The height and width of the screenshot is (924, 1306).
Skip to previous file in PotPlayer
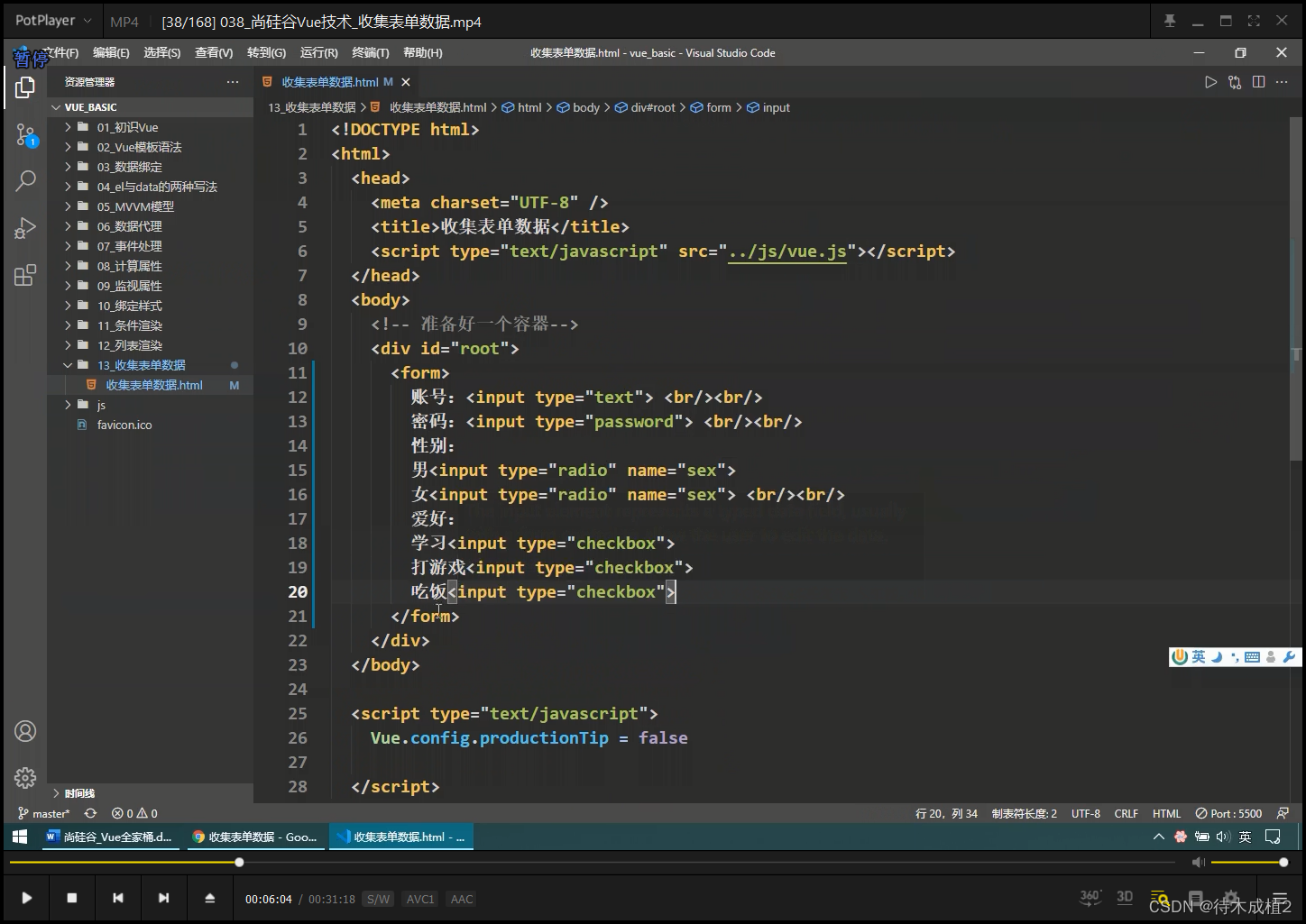[118, 898]
